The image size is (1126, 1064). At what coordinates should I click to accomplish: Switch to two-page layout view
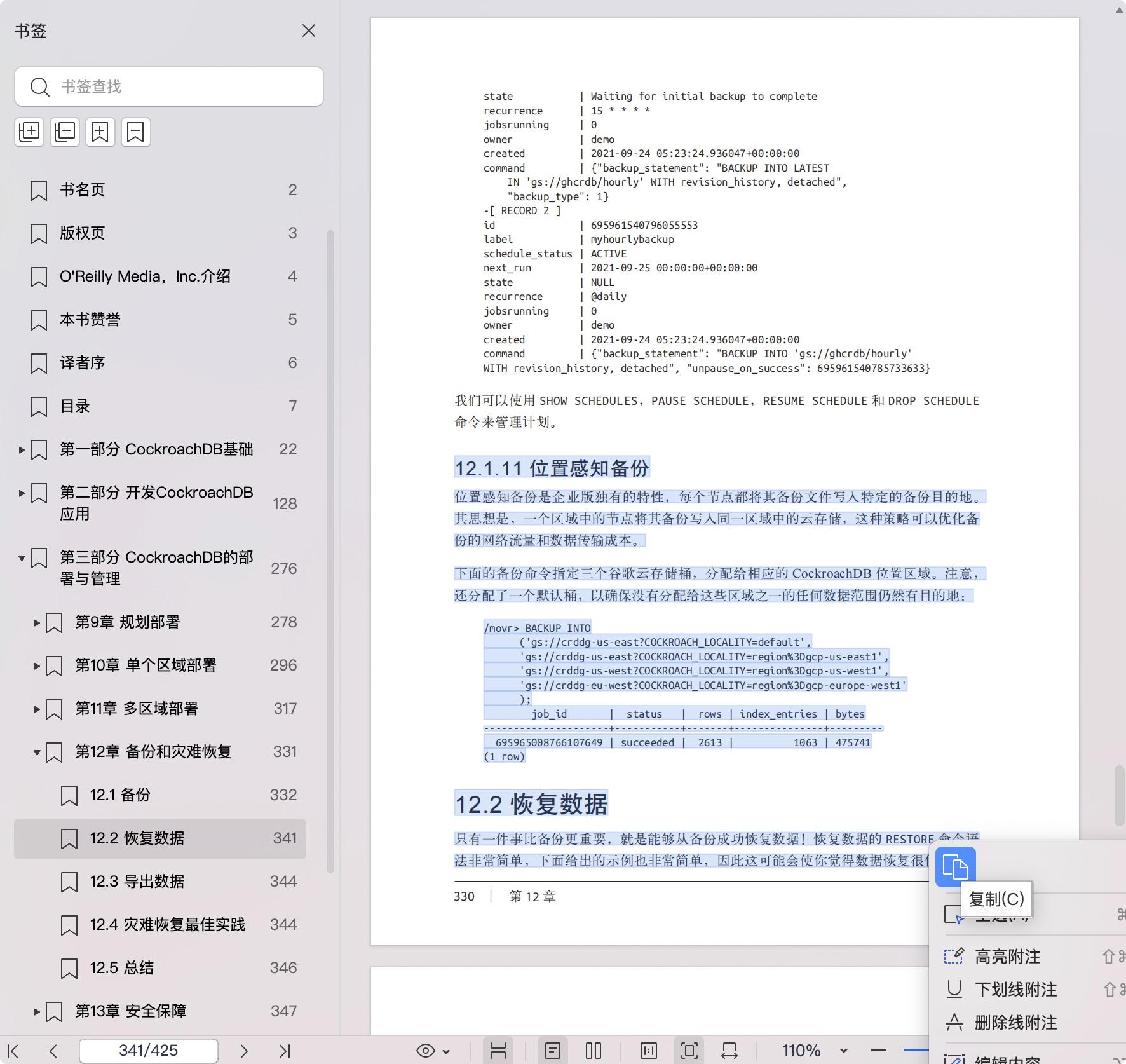click(593, 1050)
